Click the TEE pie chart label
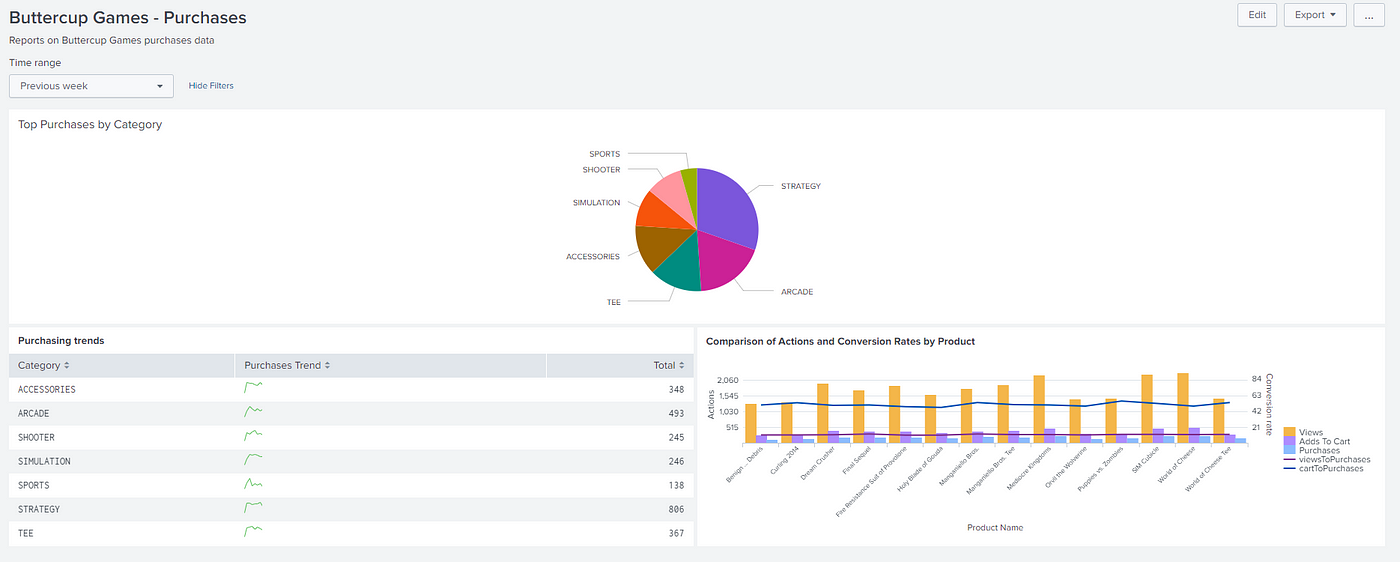The height and width of the screenshot is (562, 1400). pyautogui.click(x=613, y=302)
